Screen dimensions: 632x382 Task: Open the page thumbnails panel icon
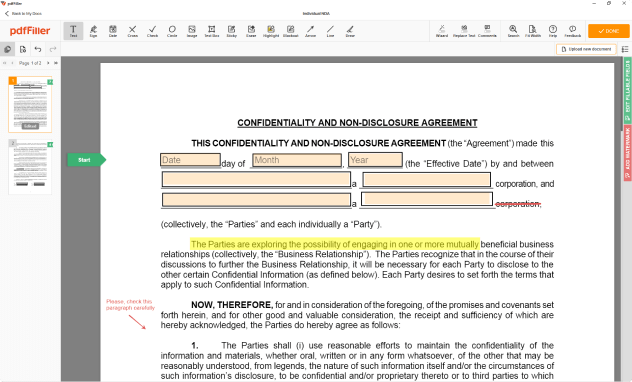8,49
